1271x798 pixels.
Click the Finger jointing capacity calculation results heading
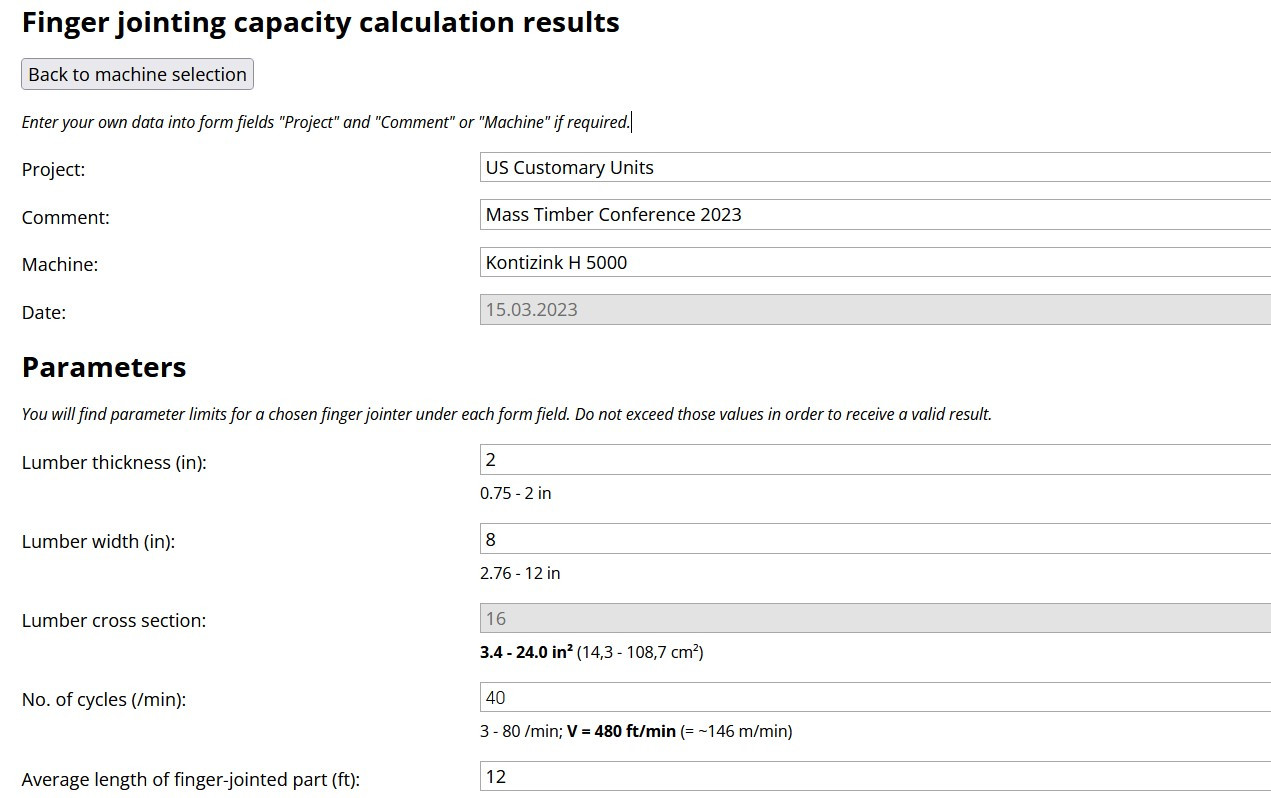tap(321, 22)
